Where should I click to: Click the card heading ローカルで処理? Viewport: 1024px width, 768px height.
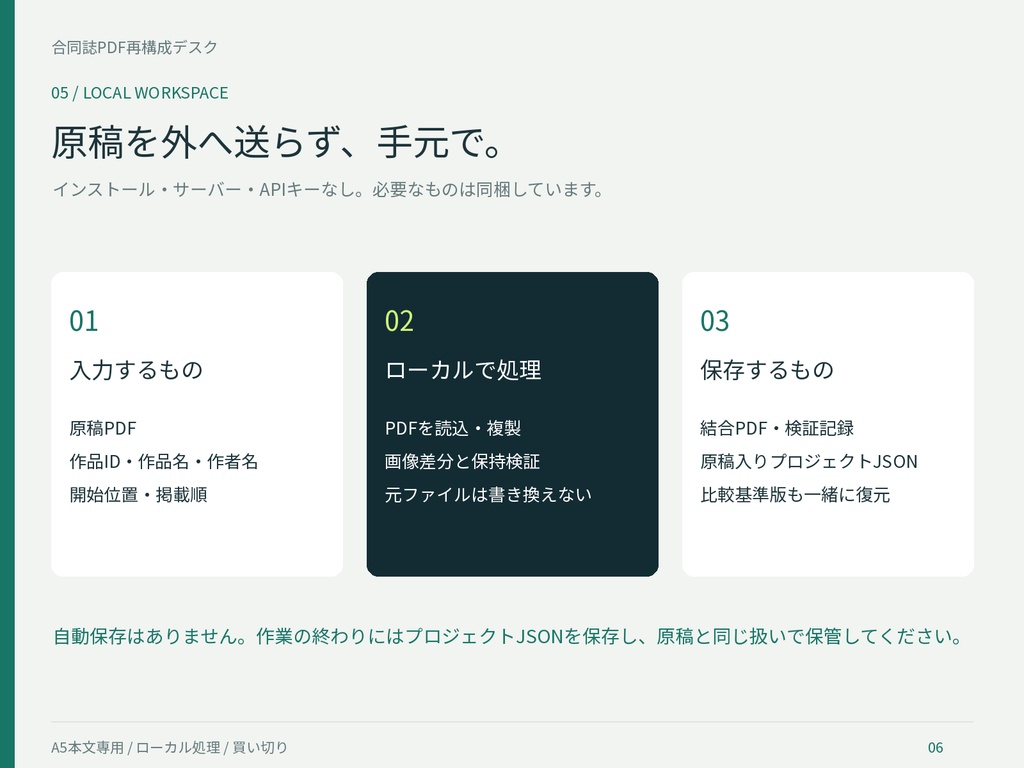463,370
